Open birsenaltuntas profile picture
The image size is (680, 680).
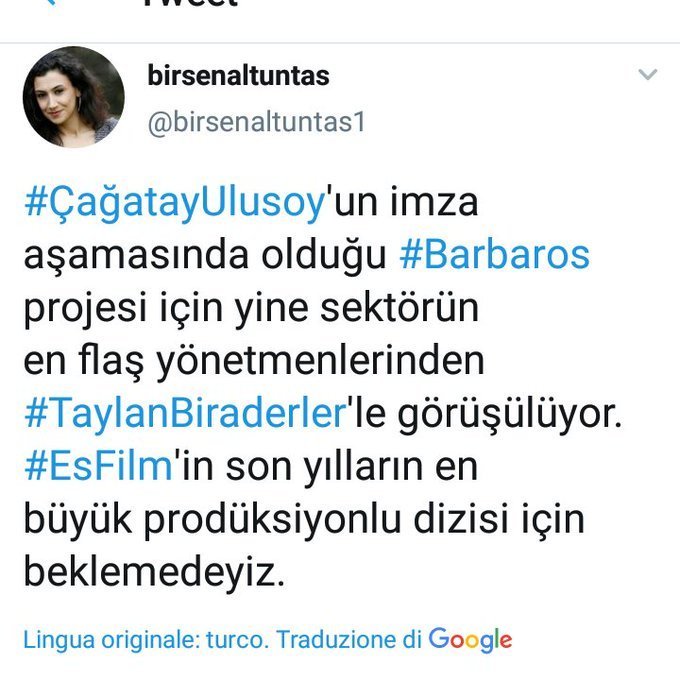73,97
